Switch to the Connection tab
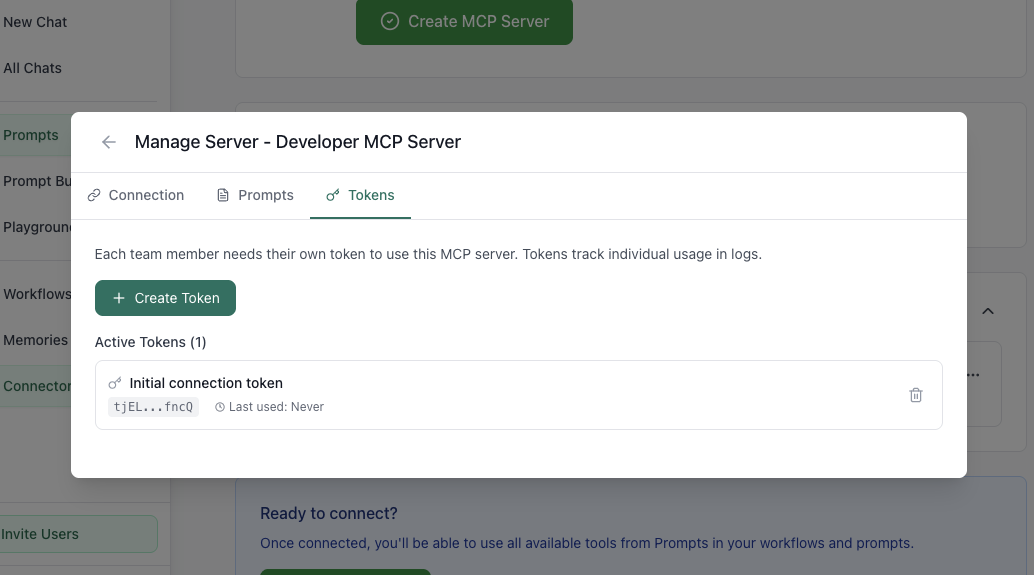 click(136, 195)
